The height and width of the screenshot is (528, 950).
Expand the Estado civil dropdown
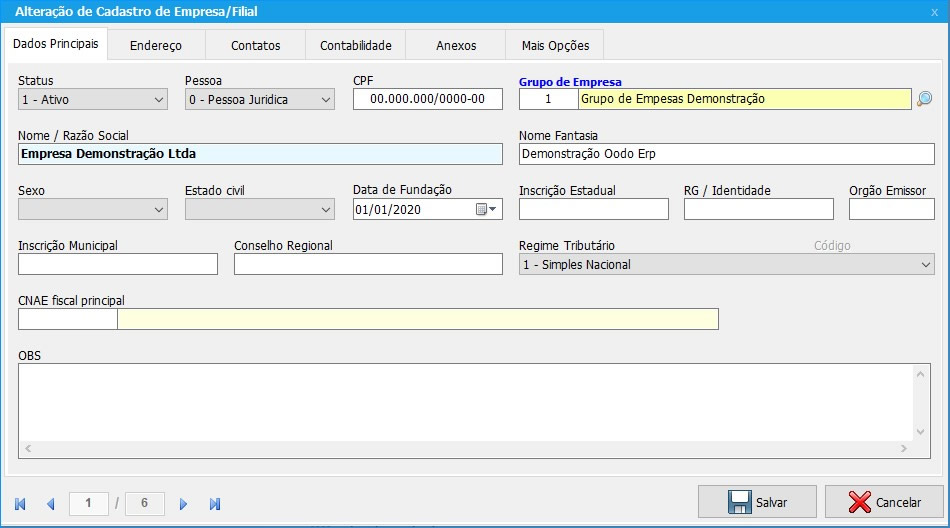pyautogui.click(x=260, y=210)
